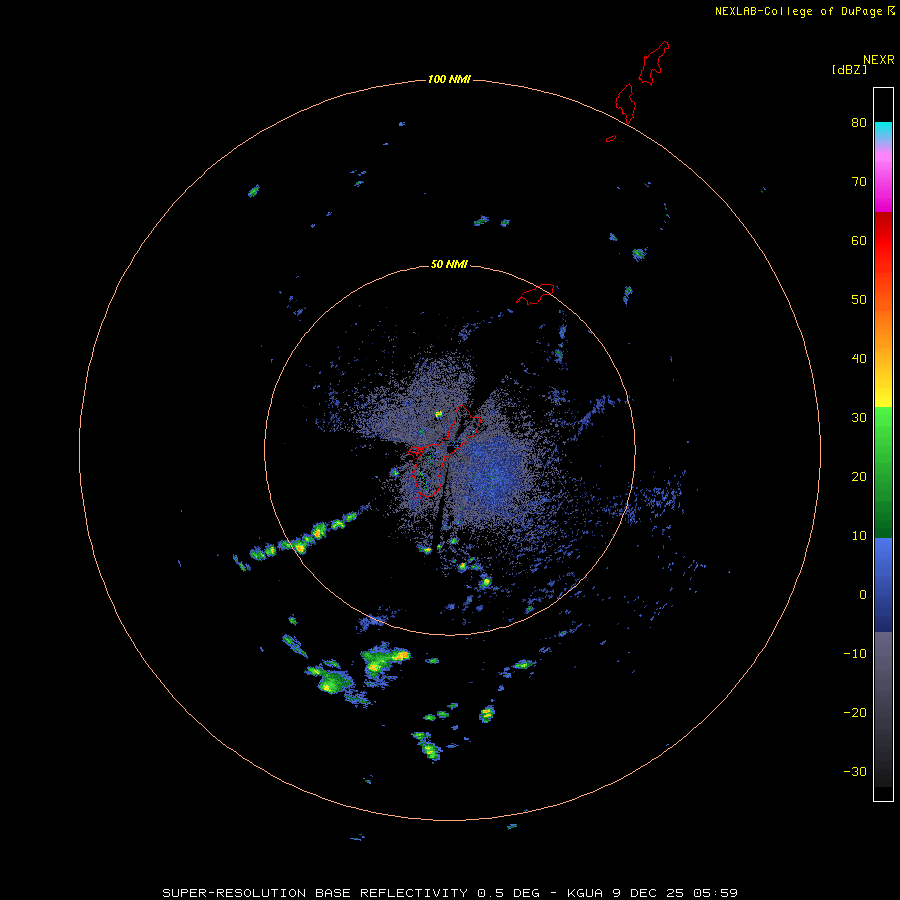Click the "50 NMI" range ring label
The height and width of the screenshot is (900, 900).
pyautogui.click(x=449, y=265)
